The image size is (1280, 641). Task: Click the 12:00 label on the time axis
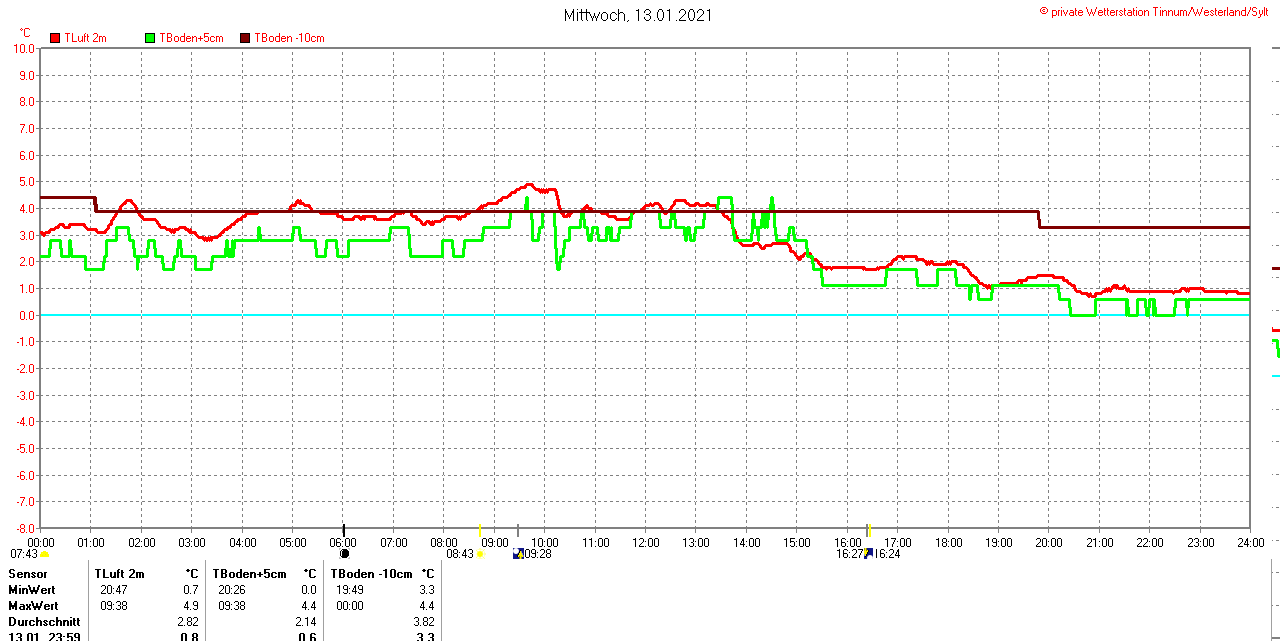point(646,543)
